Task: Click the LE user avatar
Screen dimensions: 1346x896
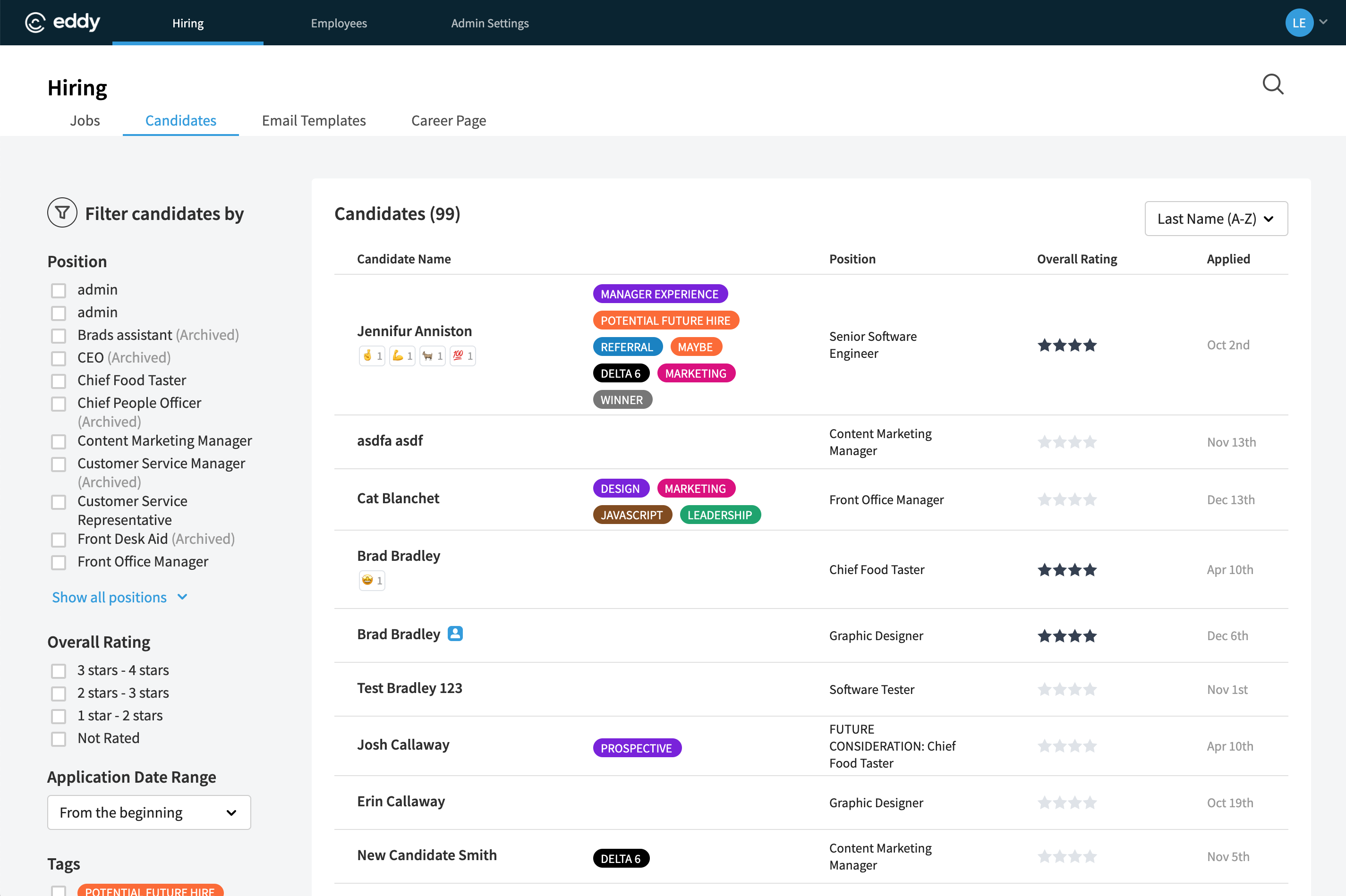Action: (x=1299, y=23)
